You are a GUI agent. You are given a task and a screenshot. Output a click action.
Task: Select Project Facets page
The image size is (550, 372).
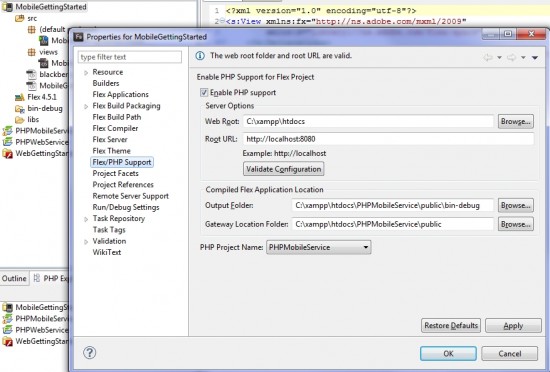[x=115, y=174]
